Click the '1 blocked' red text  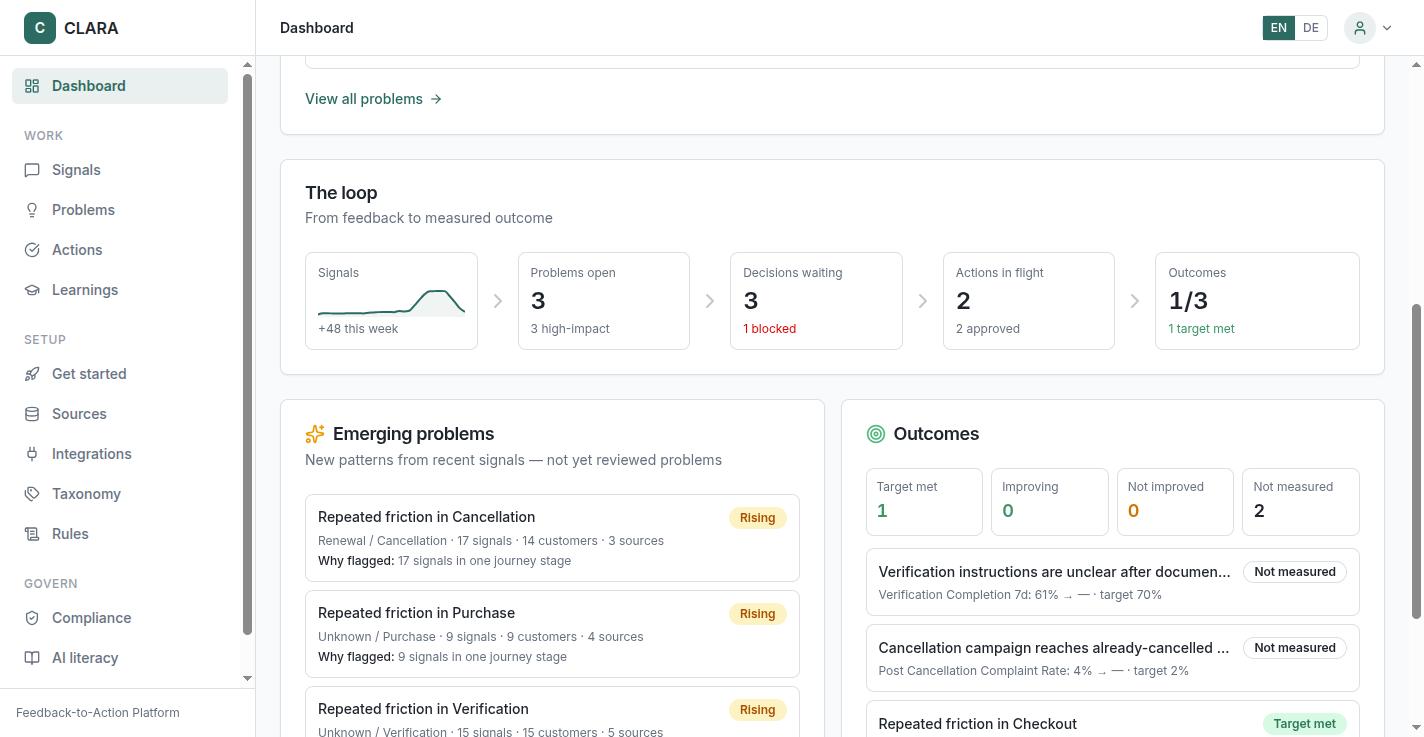(x=769, y=329)
